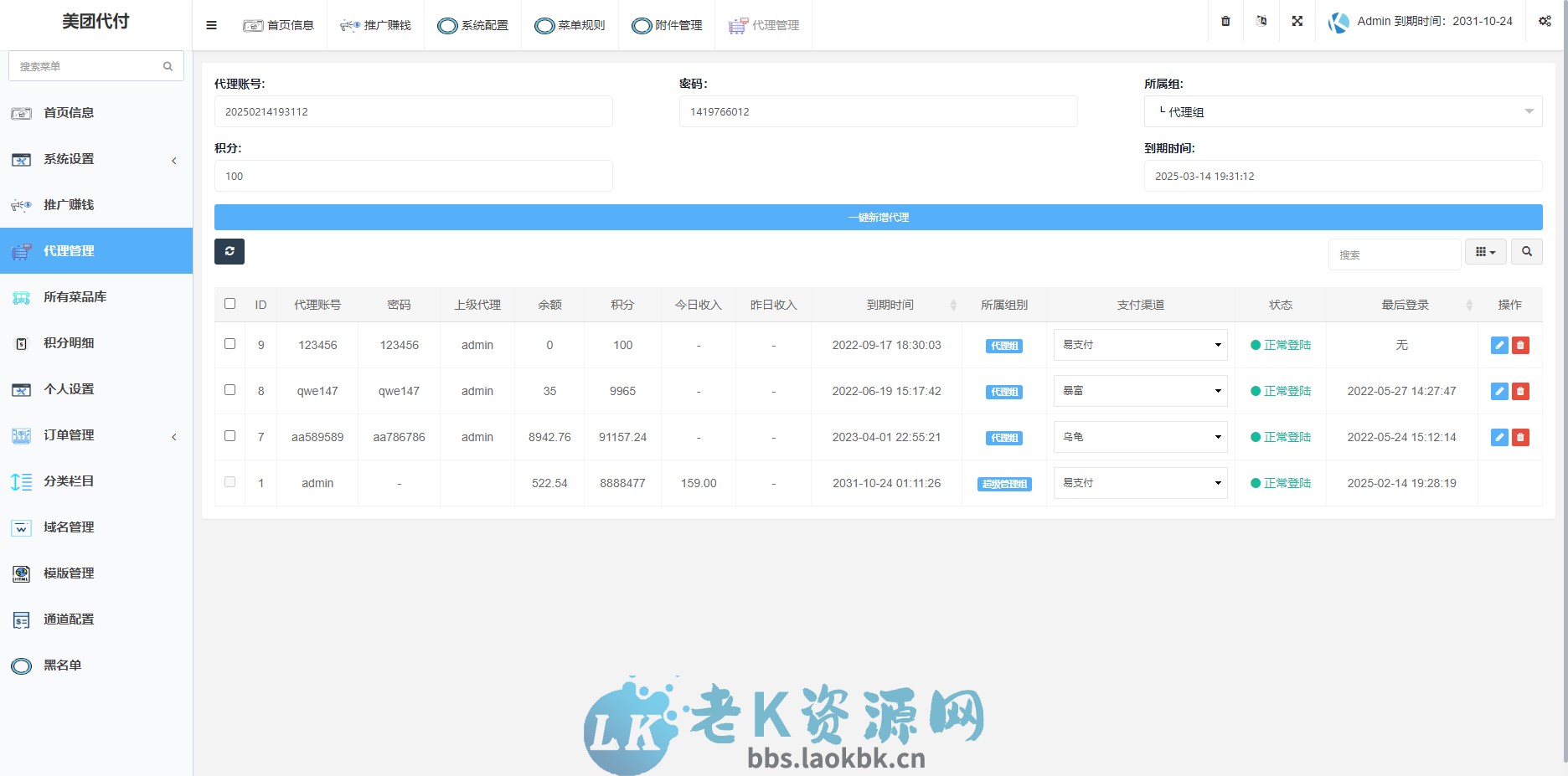
Task: Switch to 菜单规则 in the top menu
Action: (x=570, y=25)
